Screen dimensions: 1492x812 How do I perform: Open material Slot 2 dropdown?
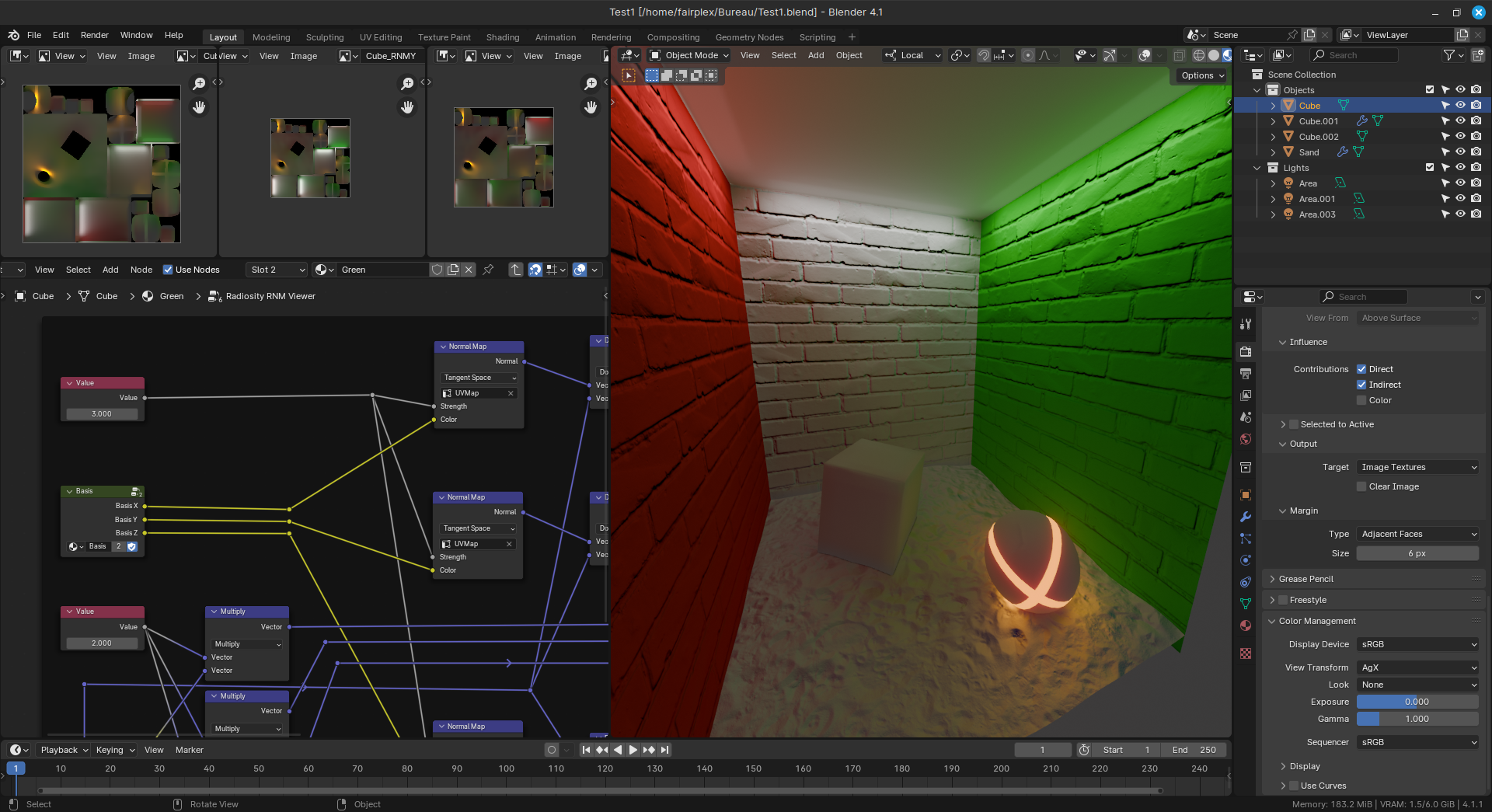[x=277, y=270]
